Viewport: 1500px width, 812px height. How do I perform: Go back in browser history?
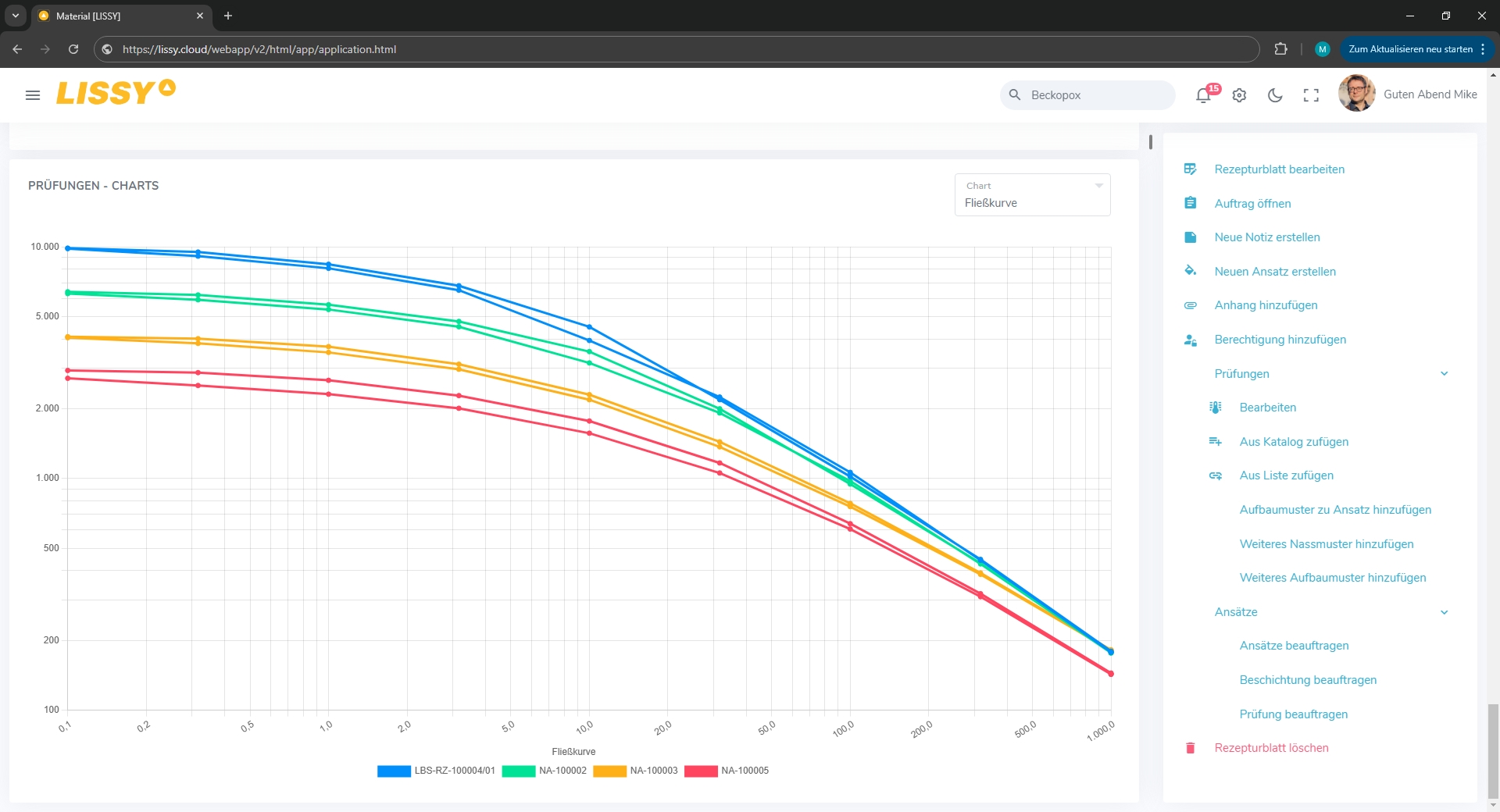[x=17, y=49]
